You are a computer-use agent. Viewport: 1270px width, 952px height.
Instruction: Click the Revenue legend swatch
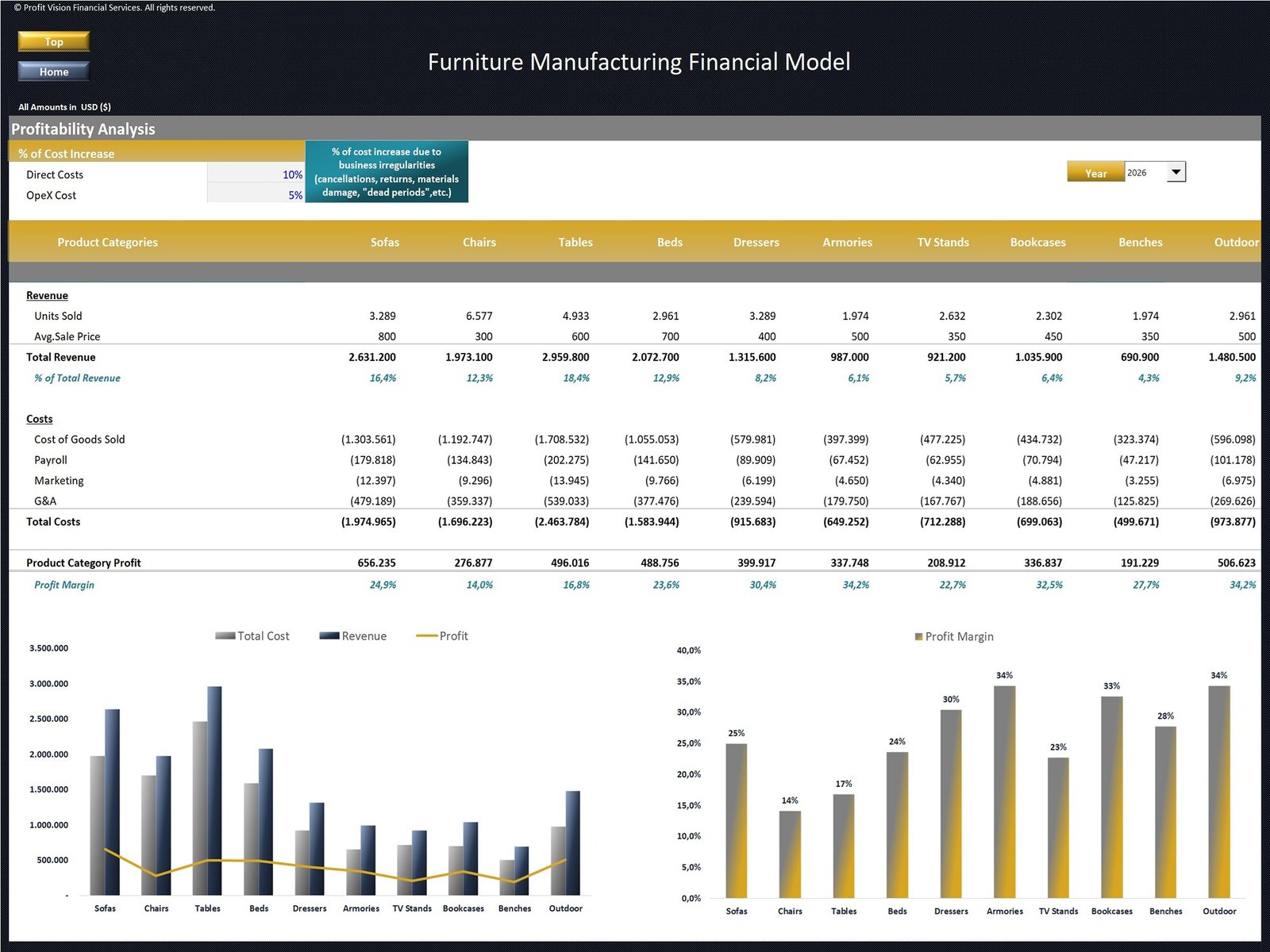tap(329, 635)
